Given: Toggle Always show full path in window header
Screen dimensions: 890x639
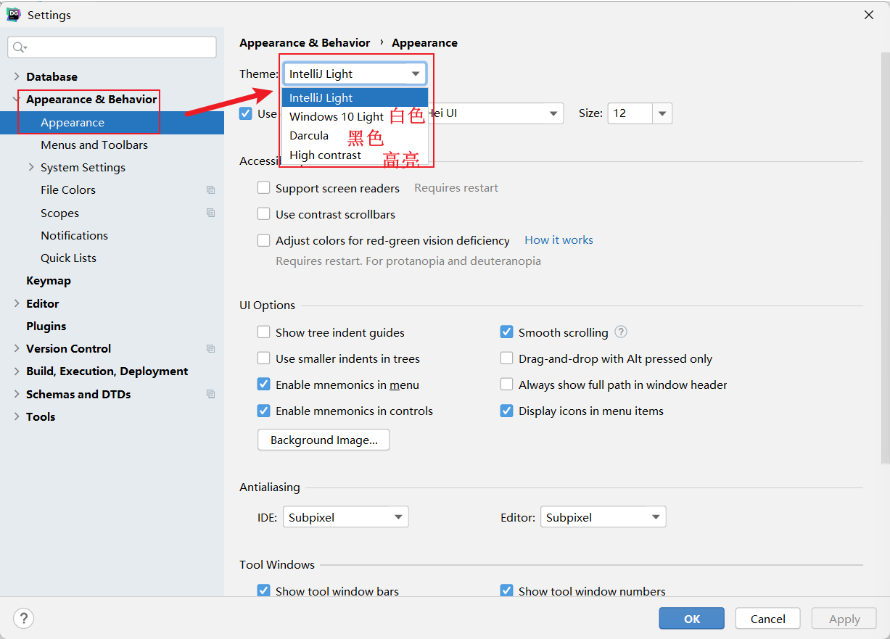Looking at the screenshot, I should 506,384.
